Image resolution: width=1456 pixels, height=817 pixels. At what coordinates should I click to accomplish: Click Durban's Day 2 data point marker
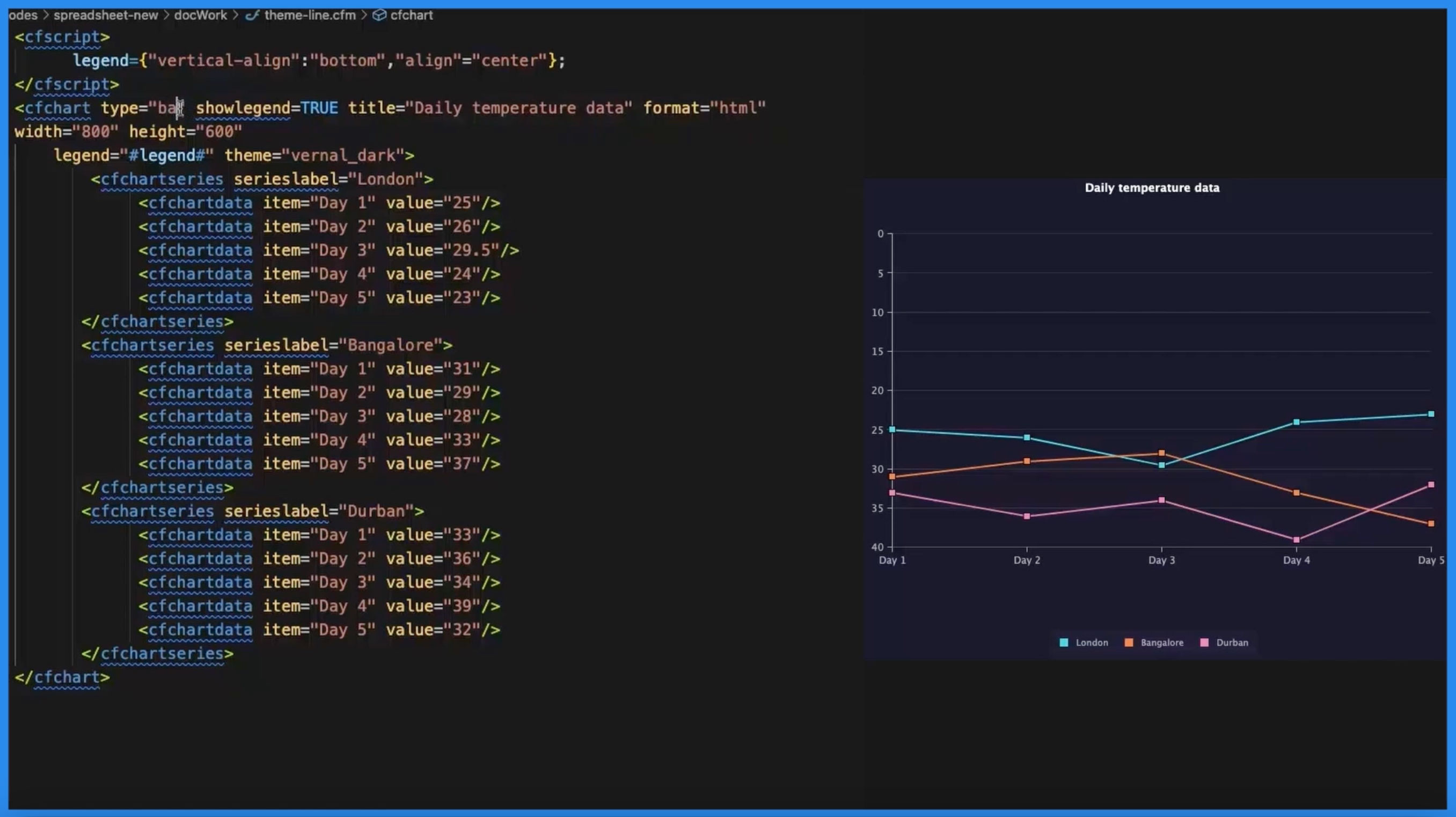[x=1027, y=516]
